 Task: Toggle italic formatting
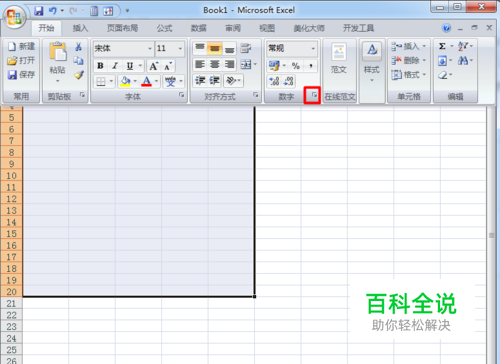115,66
